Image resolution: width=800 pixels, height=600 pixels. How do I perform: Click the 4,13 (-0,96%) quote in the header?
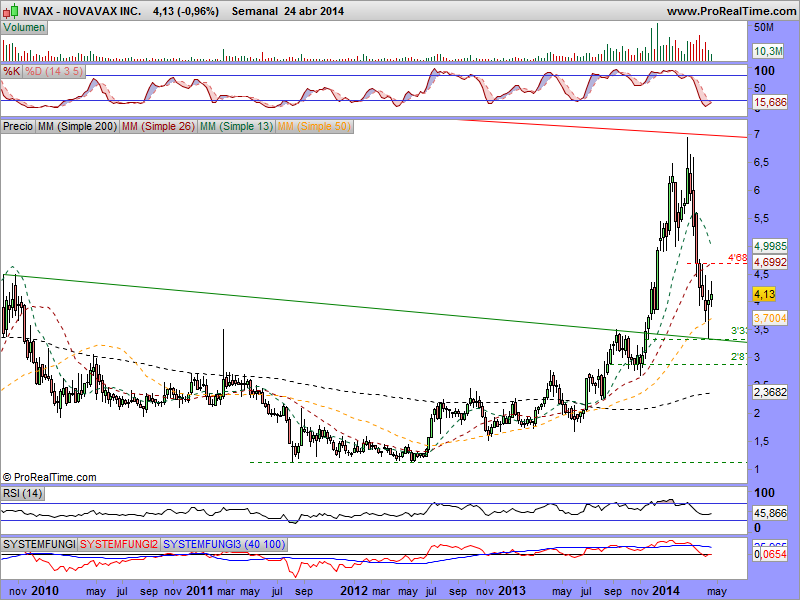pyautogui.click(x=186, y=11)
